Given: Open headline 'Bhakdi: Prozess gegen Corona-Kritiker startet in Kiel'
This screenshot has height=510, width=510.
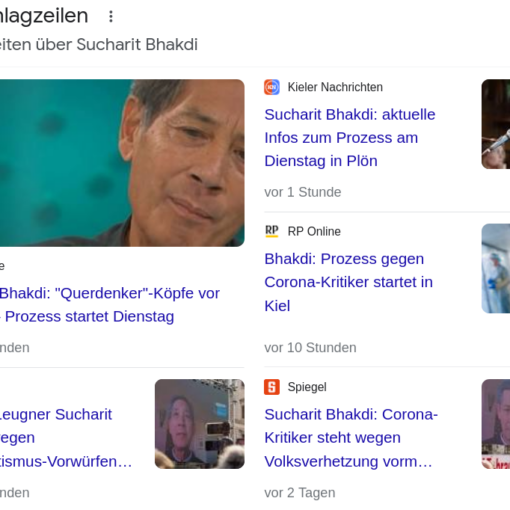Looking at the screenshot, I should pos(348,282).
